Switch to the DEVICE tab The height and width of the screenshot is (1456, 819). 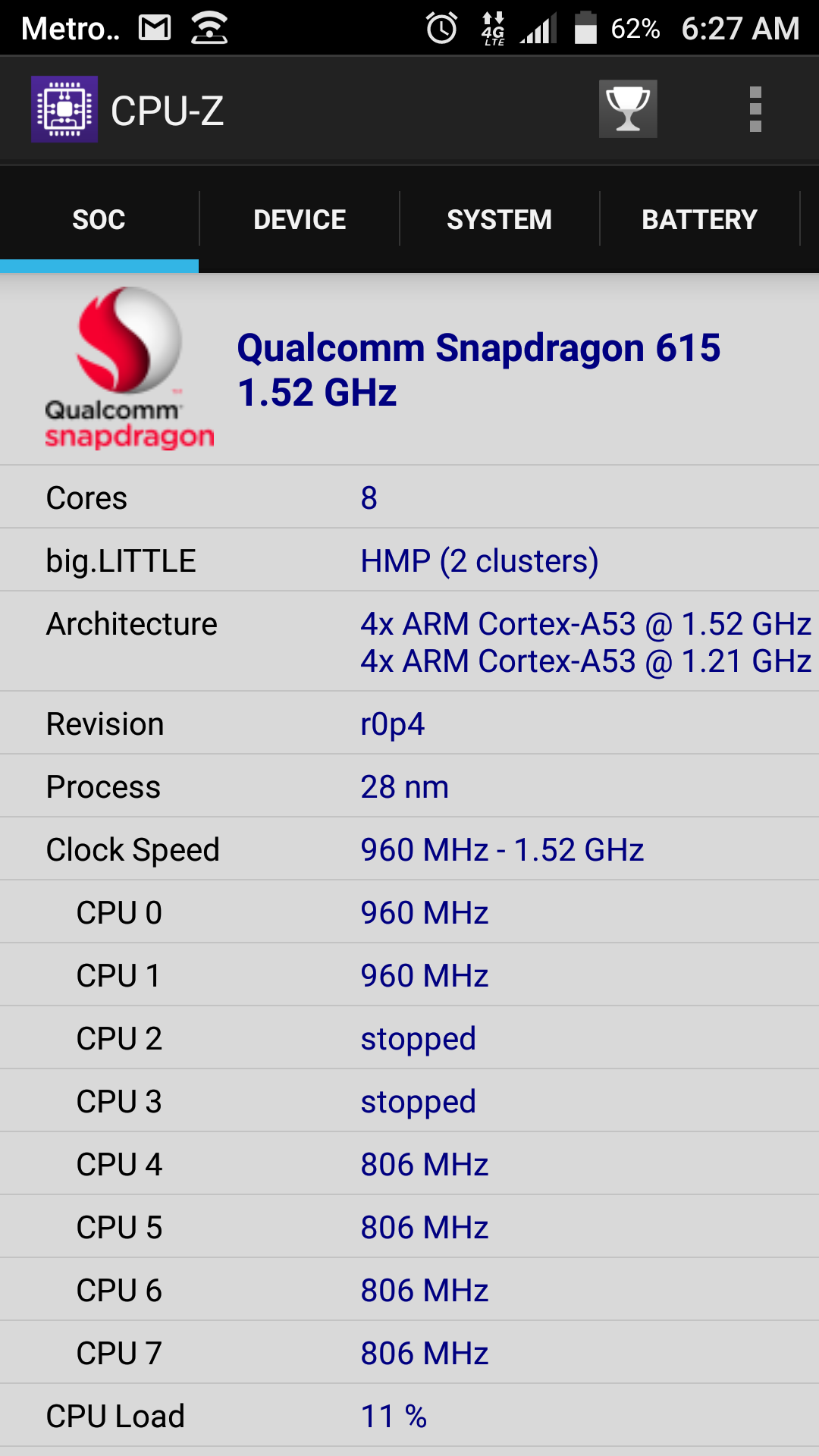point(300,219)
